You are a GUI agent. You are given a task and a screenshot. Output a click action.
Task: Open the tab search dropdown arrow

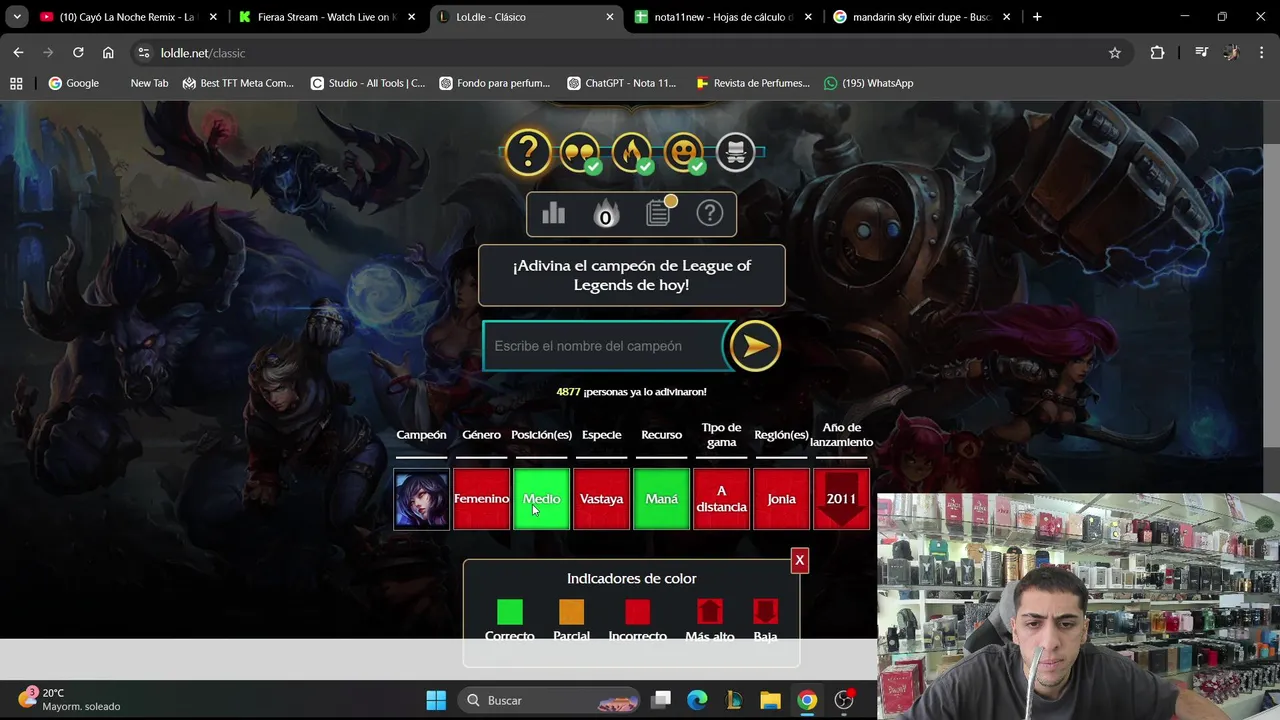coord(17,17)
